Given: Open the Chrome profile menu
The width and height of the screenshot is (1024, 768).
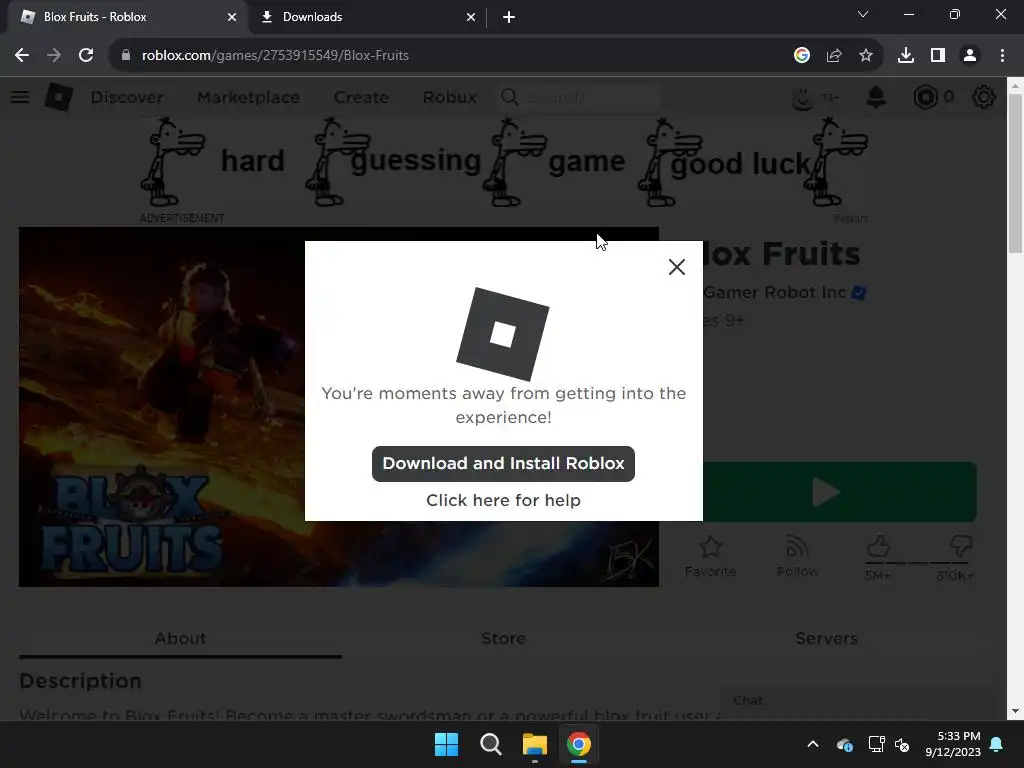Looking at the screenshot, I should click(x=970, y=56).
